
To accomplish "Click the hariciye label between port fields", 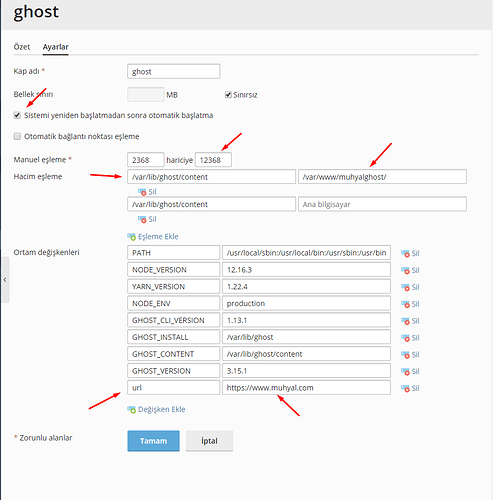I will (180, 160).
